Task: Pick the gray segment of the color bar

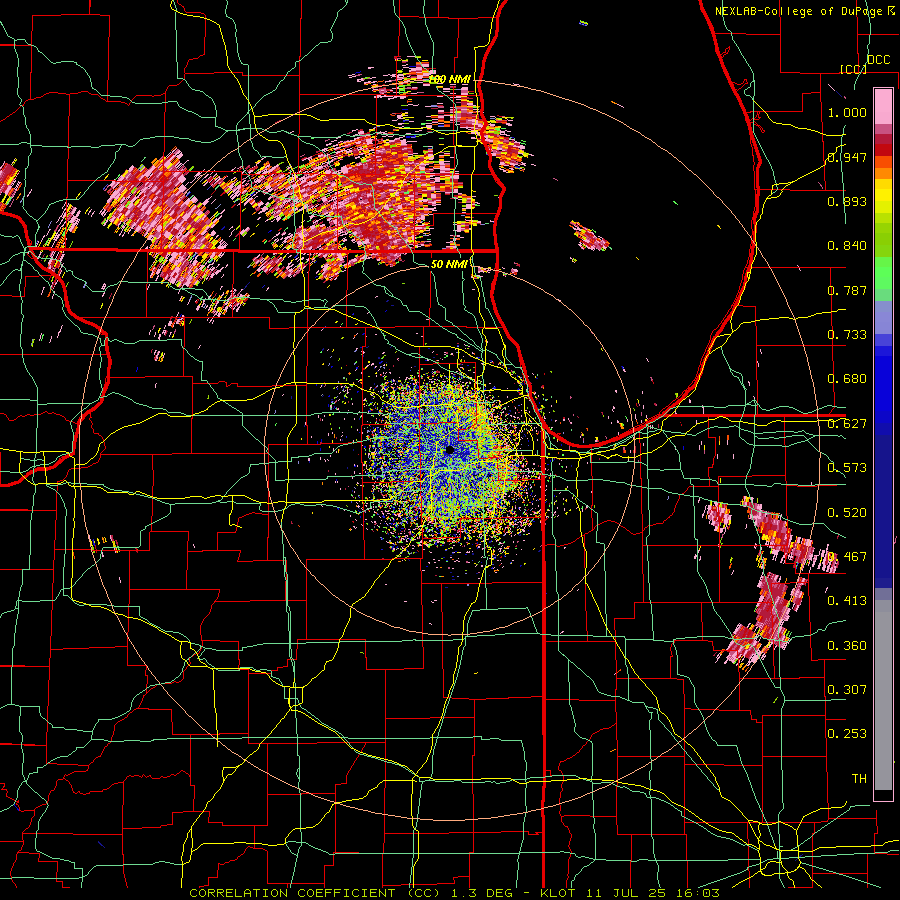Action: tap(883, 695)
